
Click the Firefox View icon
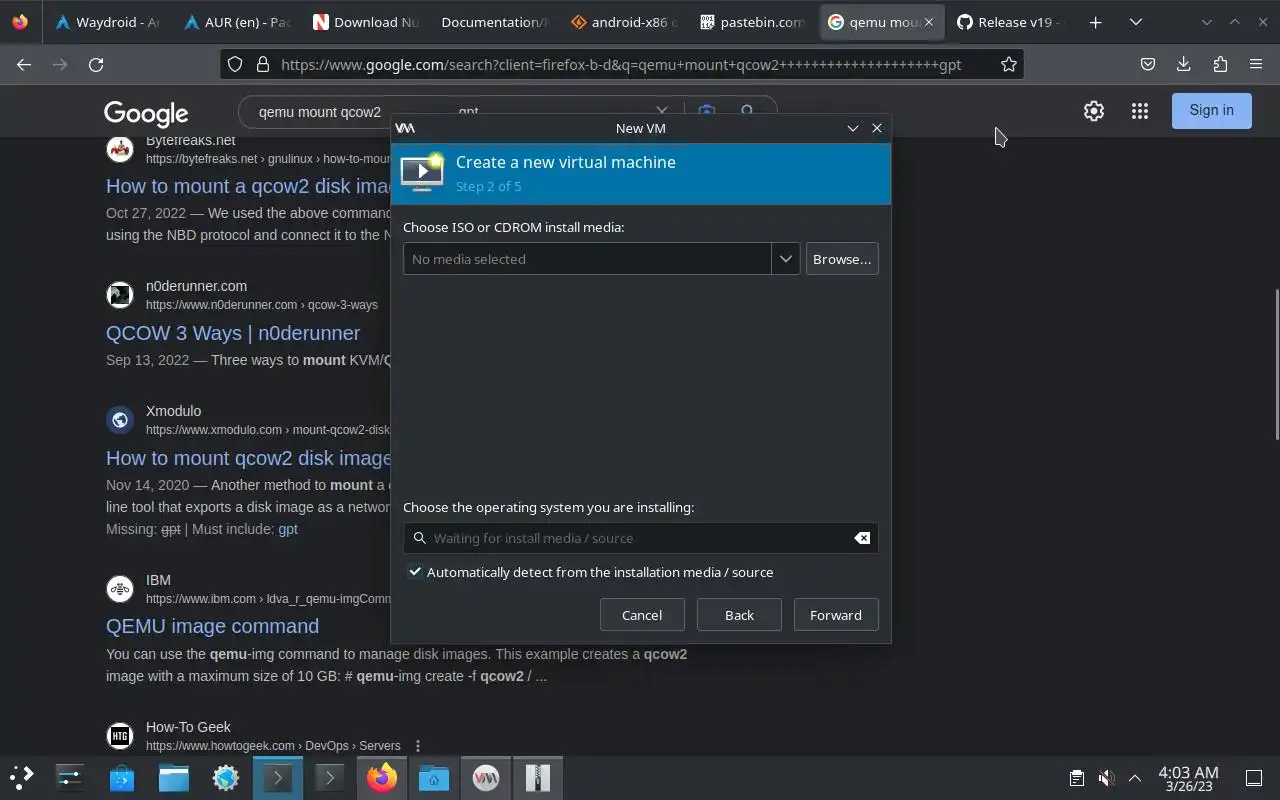[x=20, y=22]
